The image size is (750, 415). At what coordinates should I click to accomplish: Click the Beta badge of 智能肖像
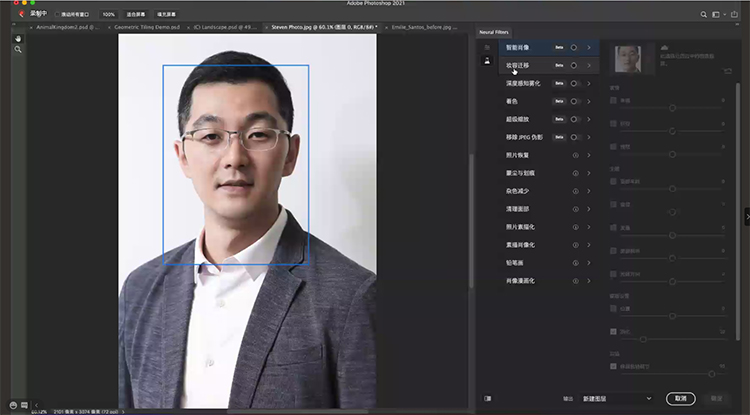[559, 47]
